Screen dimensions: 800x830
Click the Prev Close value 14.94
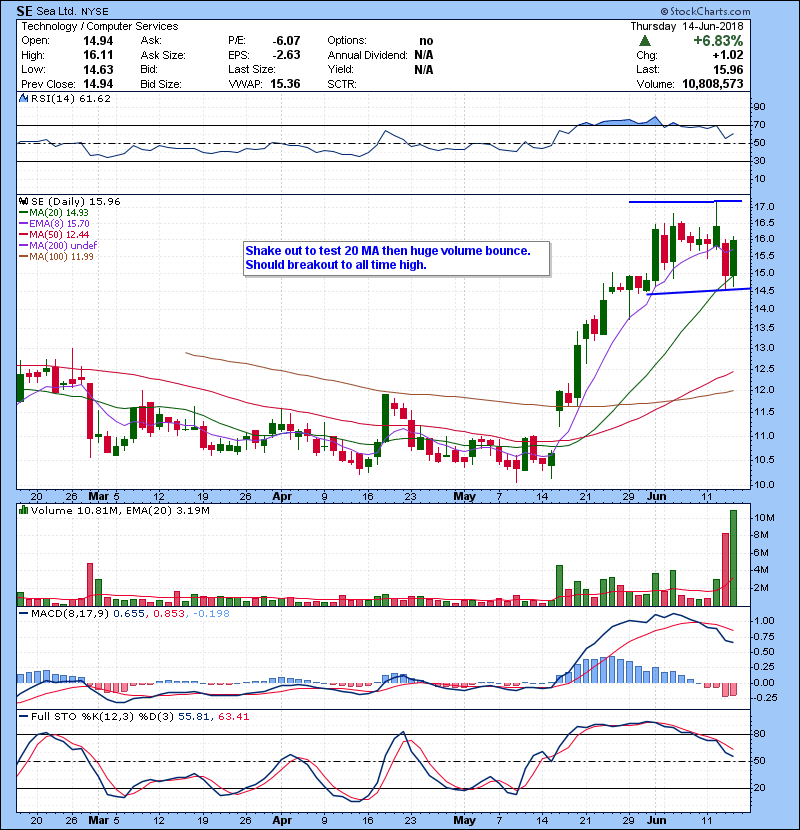[98, 84]
